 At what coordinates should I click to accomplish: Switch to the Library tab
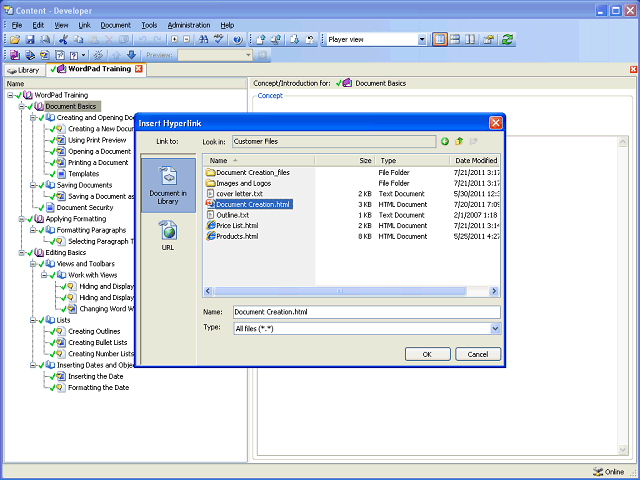tap(23, 70)
